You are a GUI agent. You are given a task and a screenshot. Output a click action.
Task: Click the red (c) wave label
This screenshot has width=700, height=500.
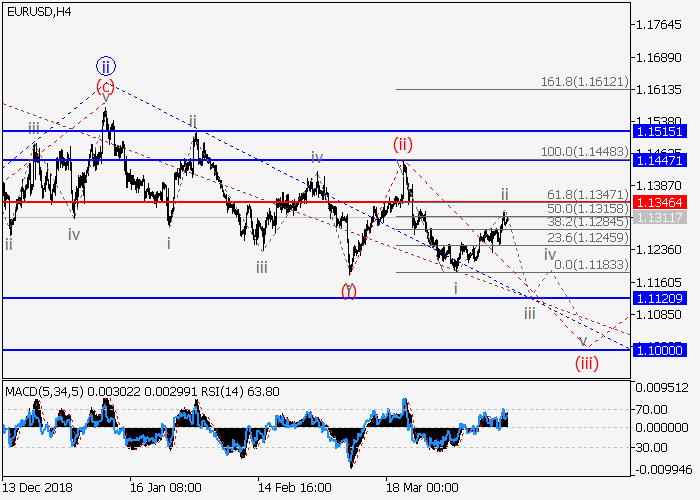(x=105, y=85)
